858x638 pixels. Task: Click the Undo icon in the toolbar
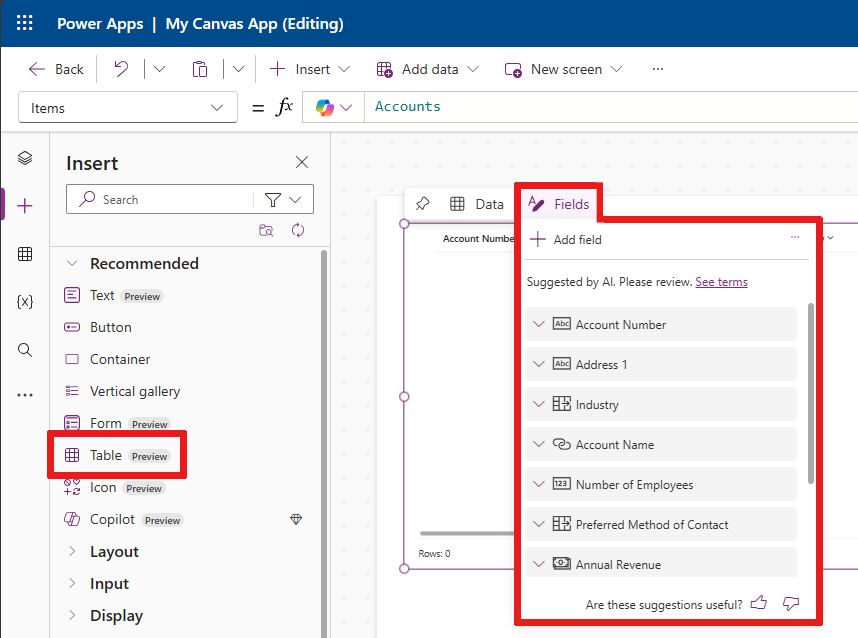(x=120, y=68)
